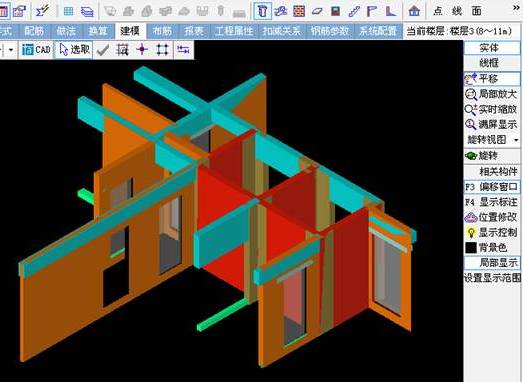This screenshot has height=382, width=523.
Task: Expand the 旋转视图 dropdown arrow
Action: click(516, 140)
